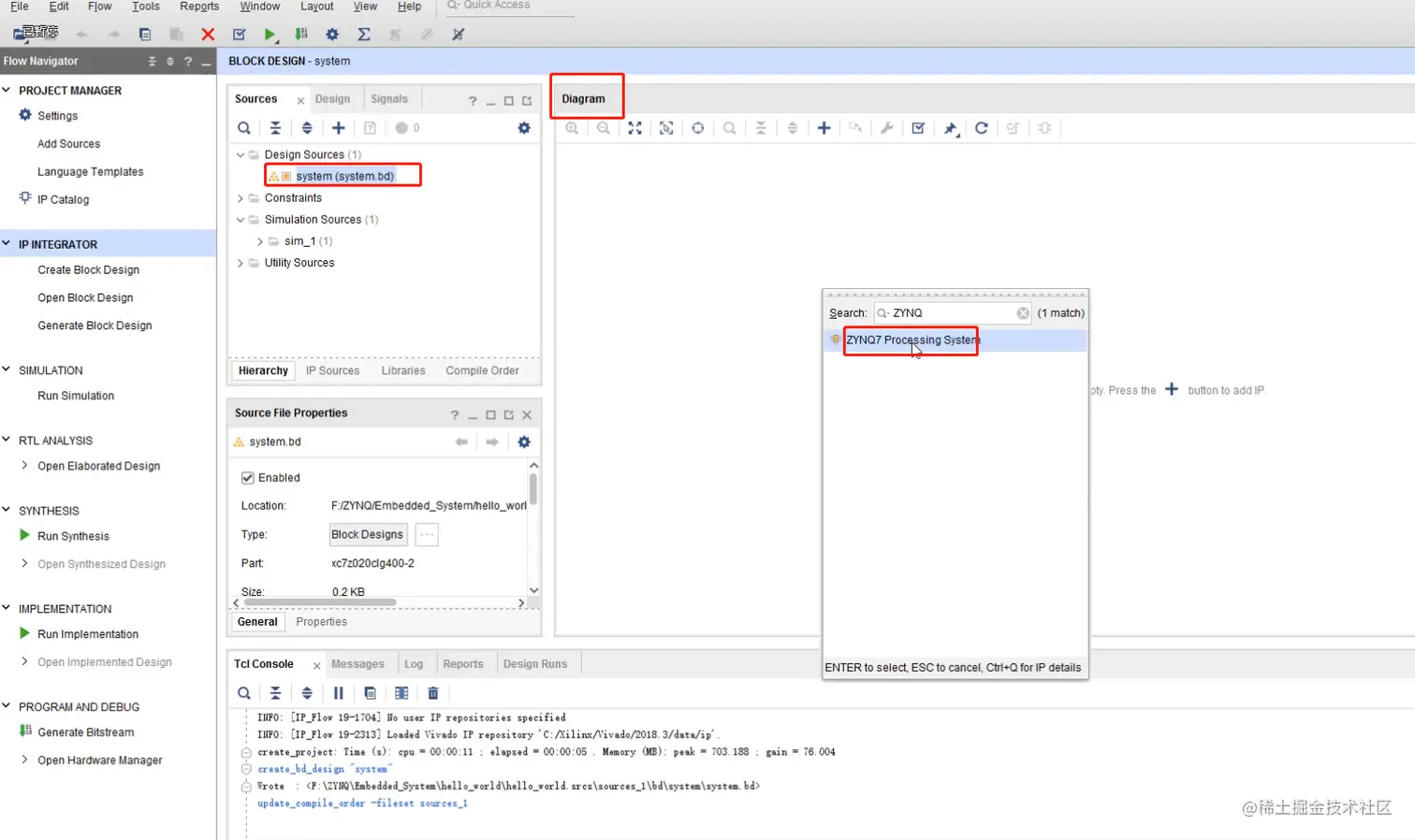The height and width of the screenshot is (840, 1415).
Task: Switch to the Properties tab below file properties
Action: coord(321,622)
